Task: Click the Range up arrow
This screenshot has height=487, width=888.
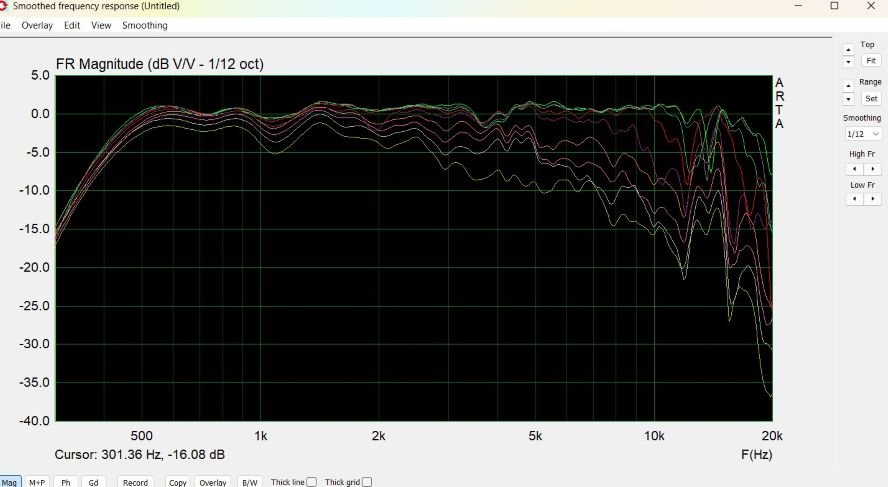Action: pos(848,87)
